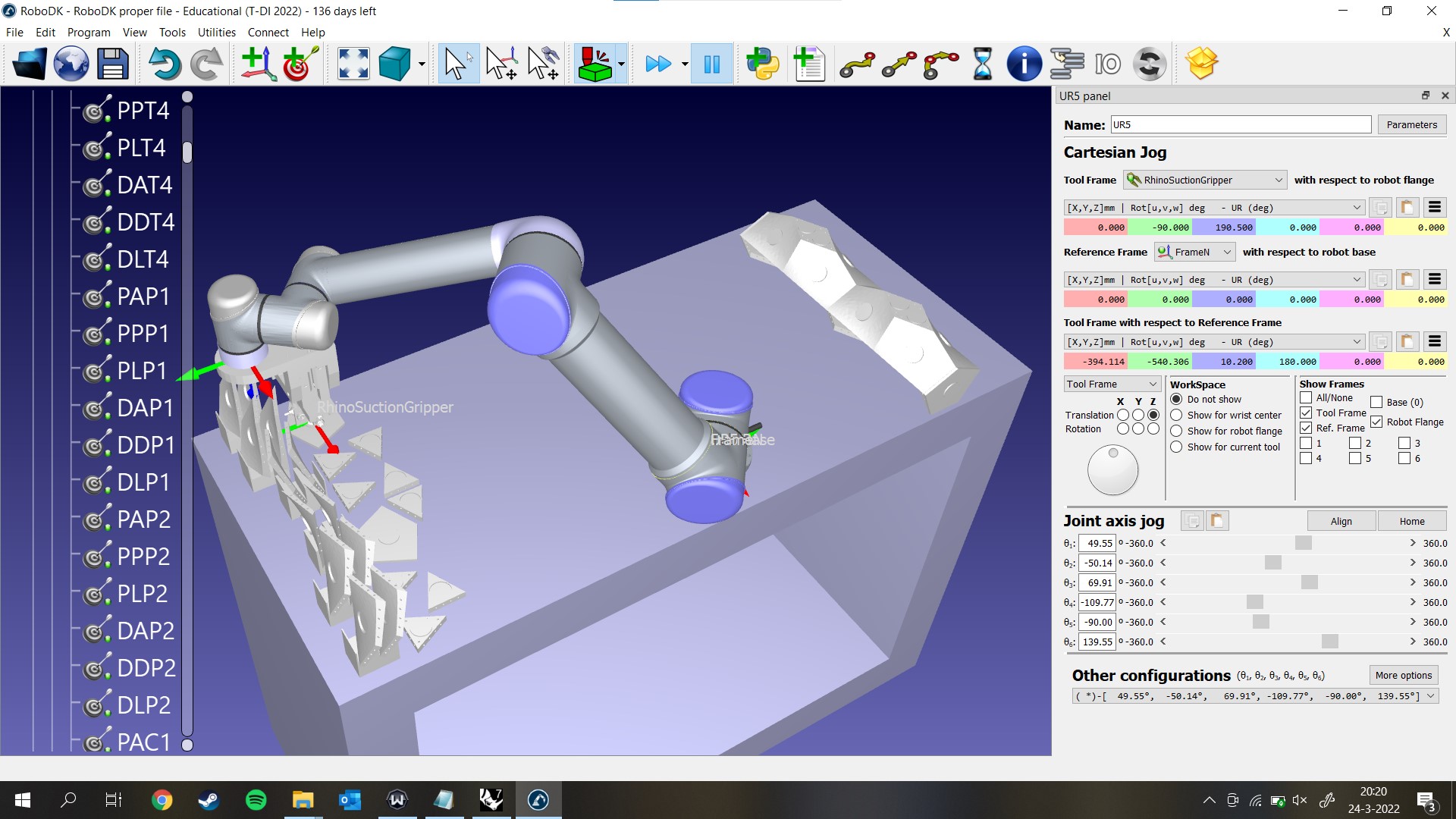1456x819 pixels.
Task: Click the Check collisions icon
Action: point(595,64)
